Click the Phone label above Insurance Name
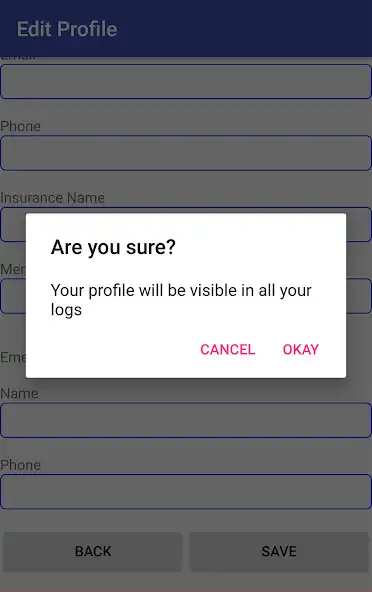This screenshot has height=592, width=372. [x=20, y=126]
